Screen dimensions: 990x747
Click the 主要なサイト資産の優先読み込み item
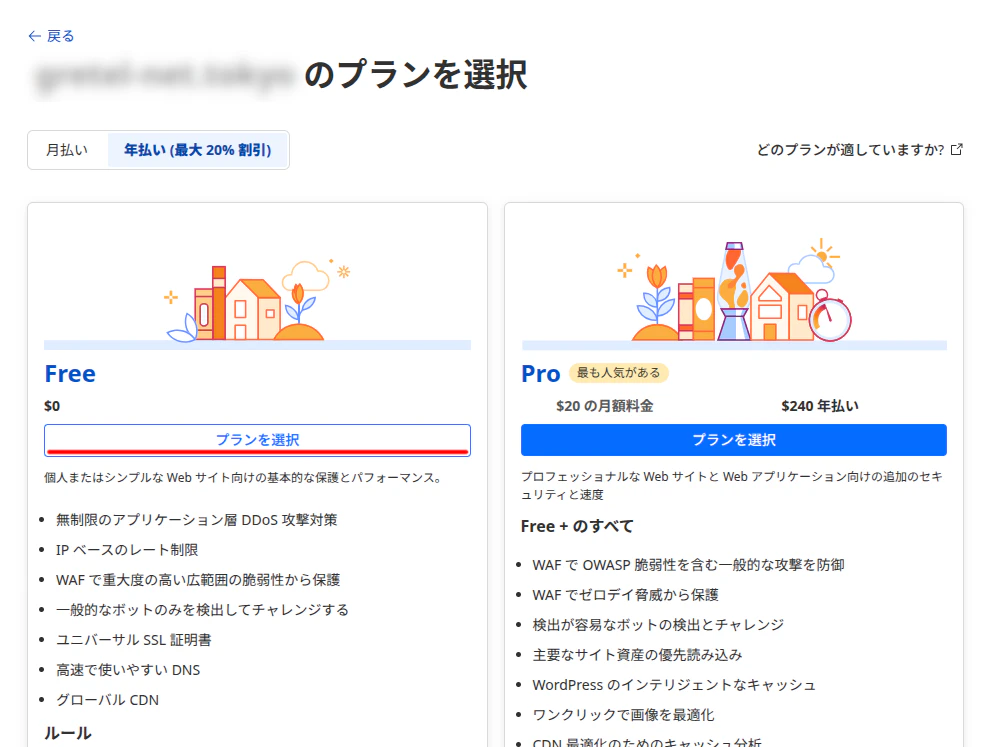click(637, 655)
